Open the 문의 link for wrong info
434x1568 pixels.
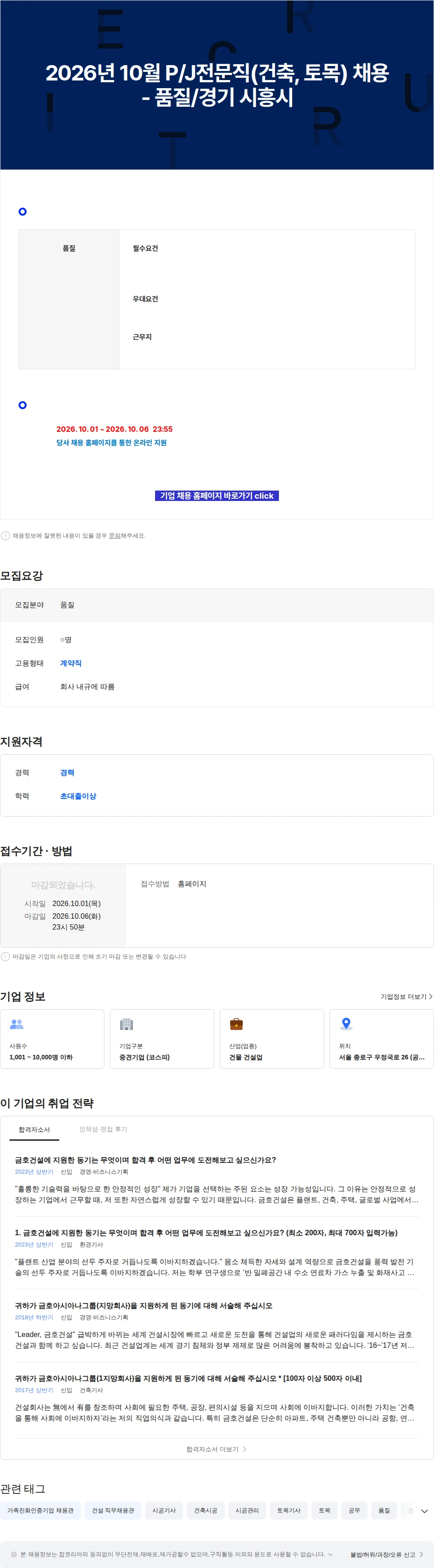(114, 536)
